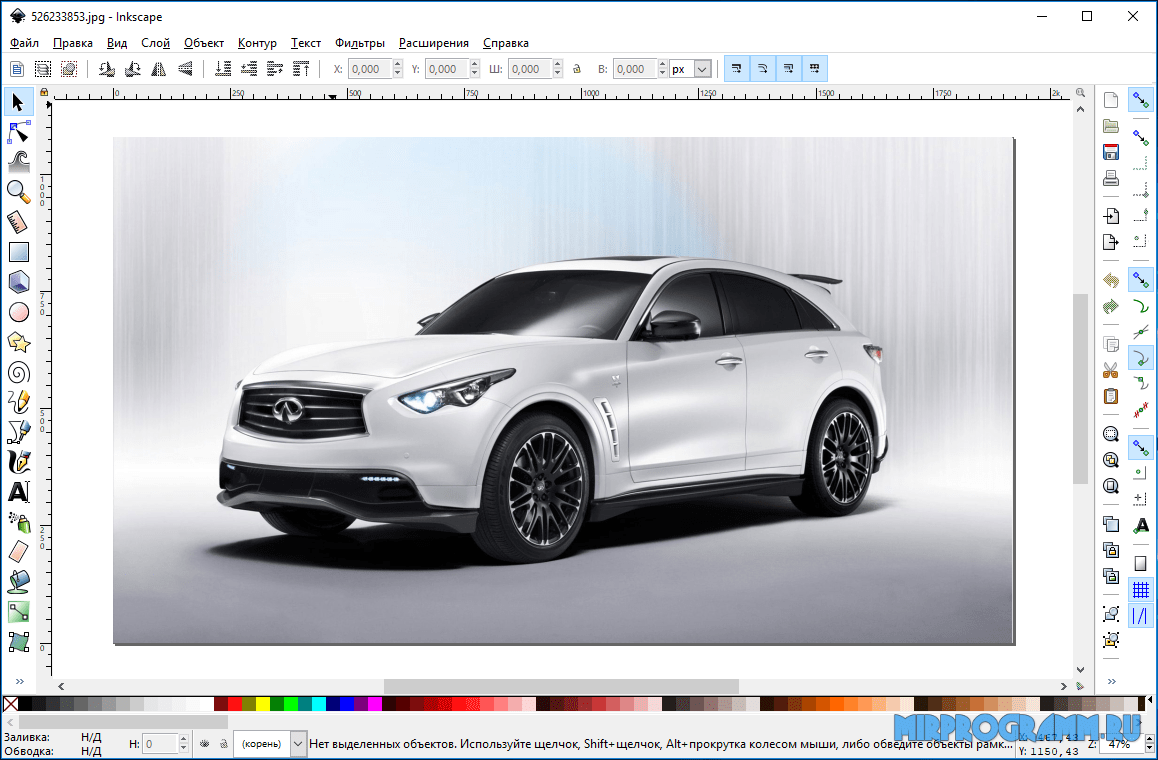1158x760 pixels.
Task: Open the Правка menu
Action: tap(72, 43)
